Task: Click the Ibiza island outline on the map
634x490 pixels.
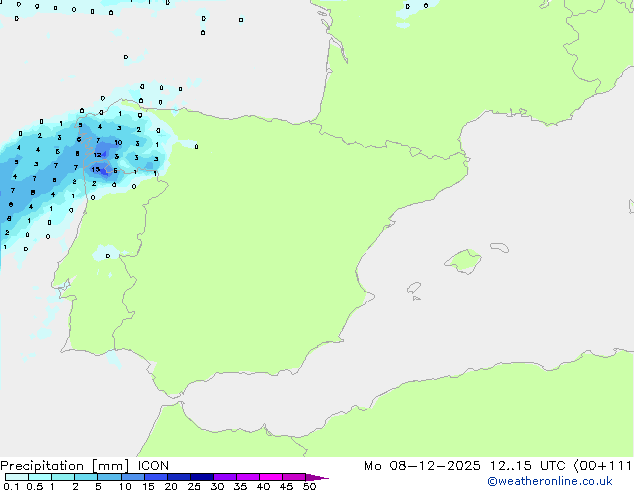Action: tap(414, 288)
